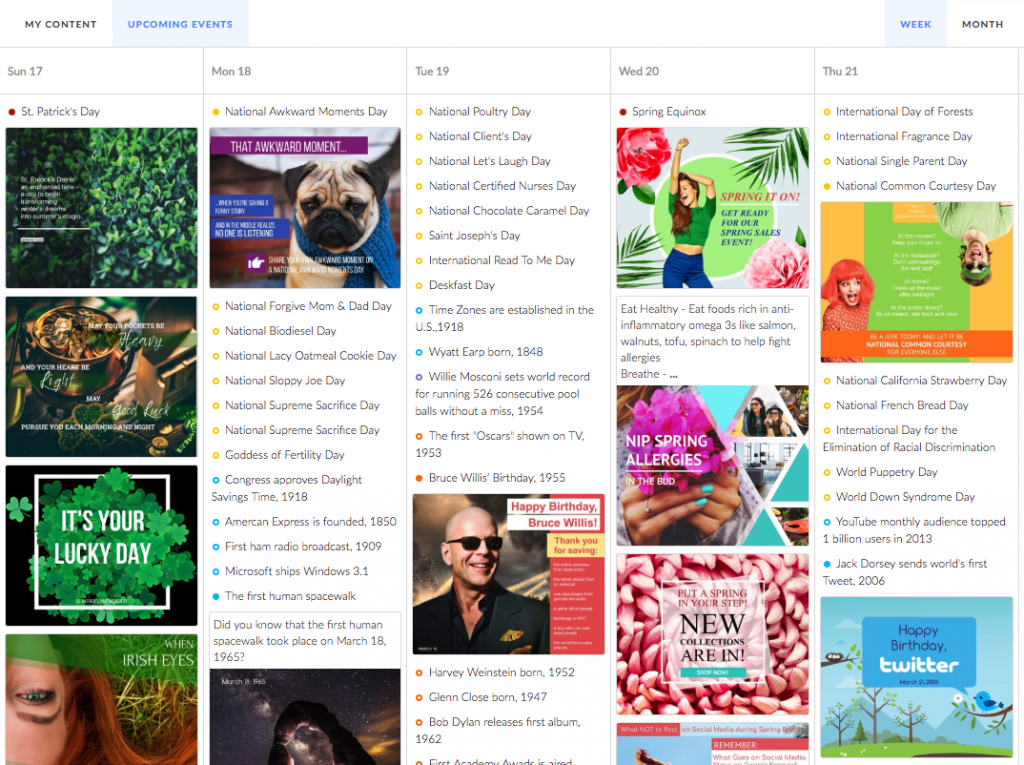Select 'Glenn Close born, 1947'
The image size is (1024, 765).
[x=487, y=697]
